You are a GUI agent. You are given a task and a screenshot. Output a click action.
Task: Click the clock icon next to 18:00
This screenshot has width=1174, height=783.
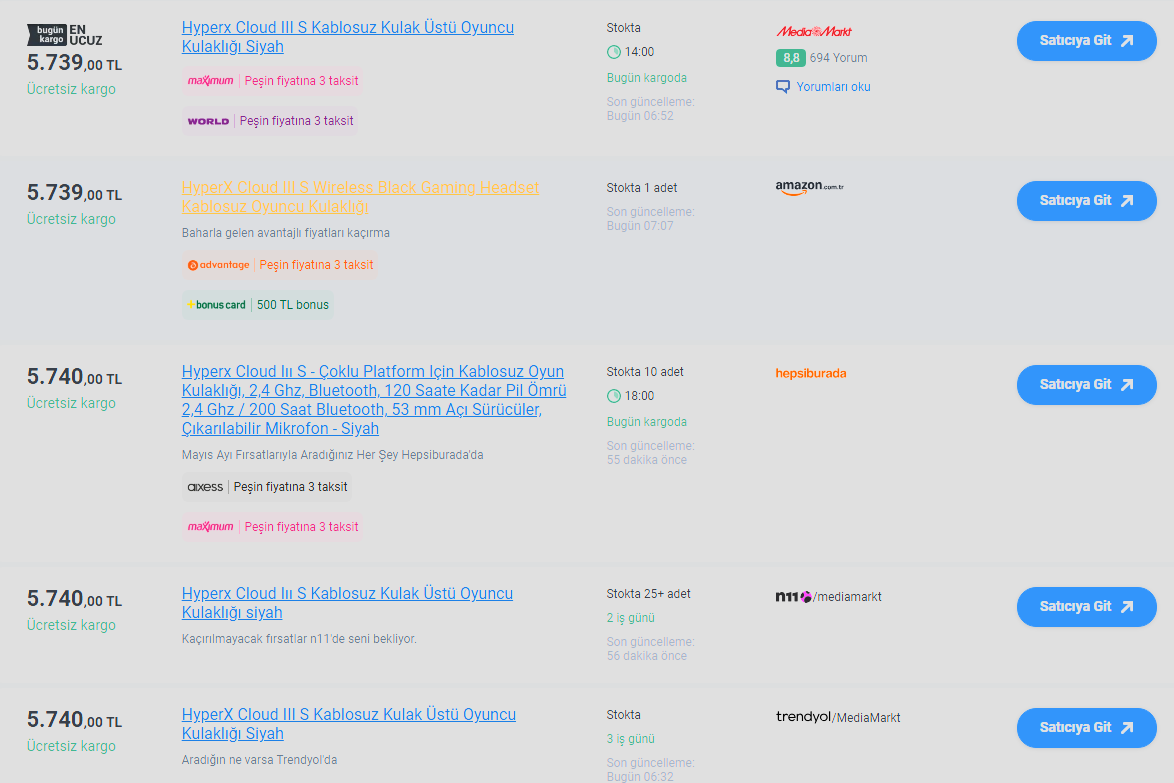click(613, 396)
